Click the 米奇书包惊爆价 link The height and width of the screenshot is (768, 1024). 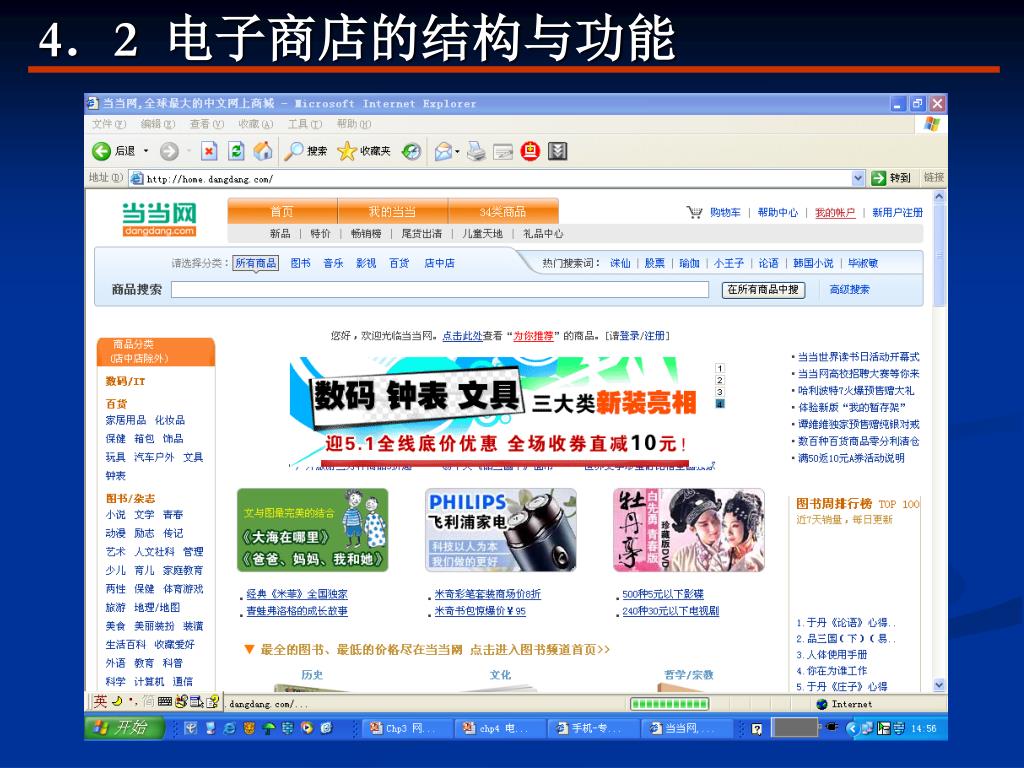480,611
